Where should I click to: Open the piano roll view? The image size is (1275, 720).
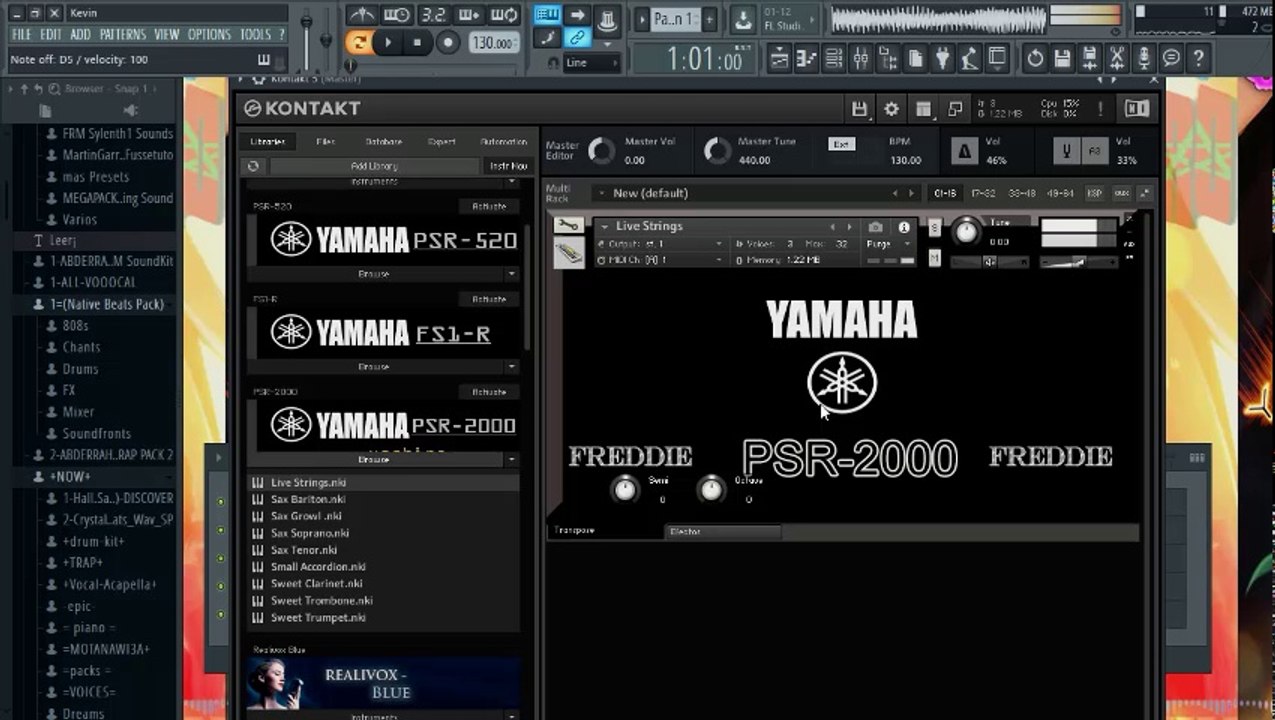(806, 58)
